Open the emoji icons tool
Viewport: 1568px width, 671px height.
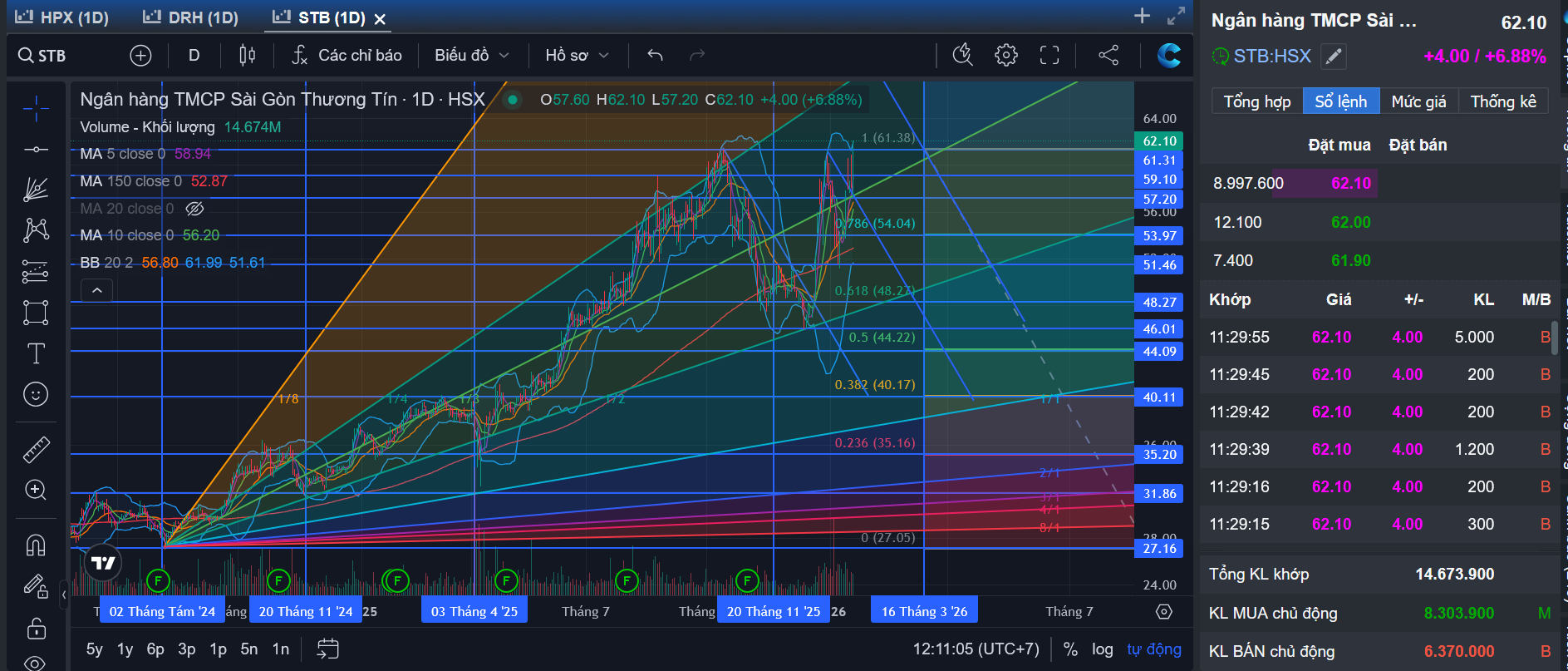pos(36,394)
